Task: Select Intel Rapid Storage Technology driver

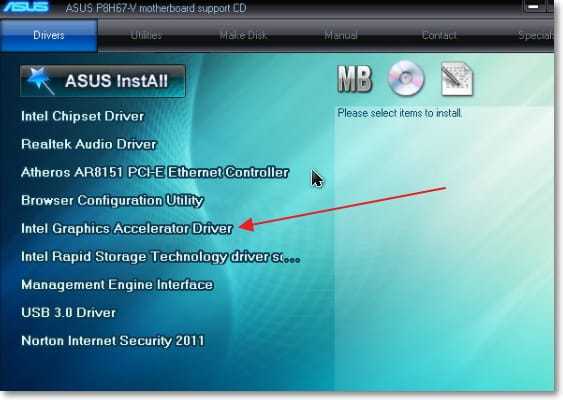Action: tap(160, 256)
